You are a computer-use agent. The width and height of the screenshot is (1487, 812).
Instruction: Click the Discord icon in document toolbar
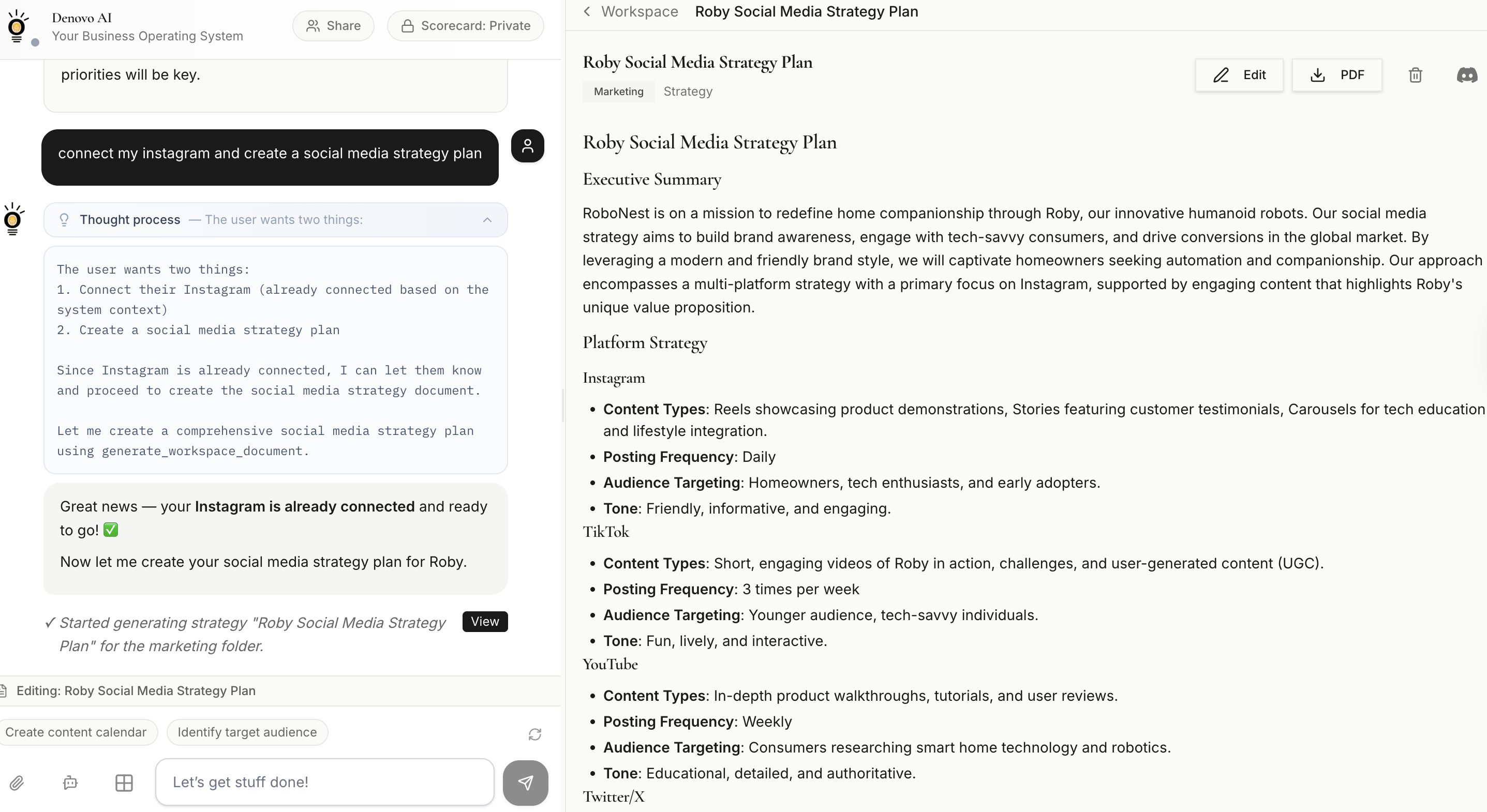pos(1466,75)
